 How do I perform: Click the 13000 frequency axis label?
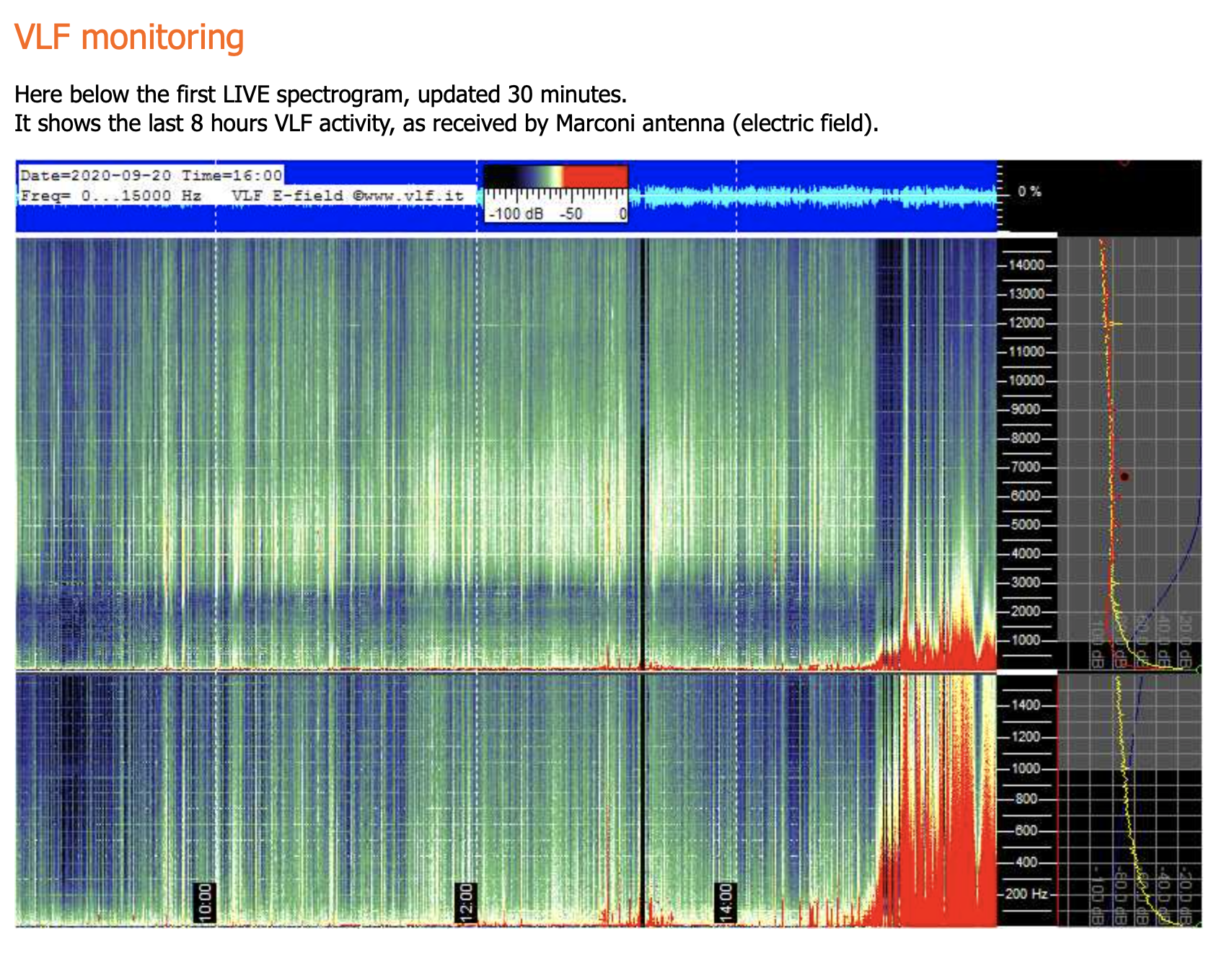1026,294
